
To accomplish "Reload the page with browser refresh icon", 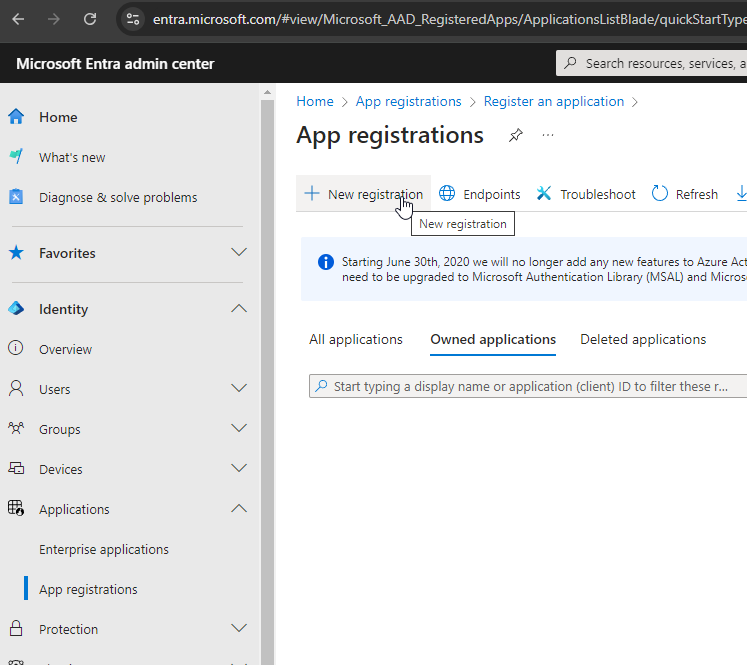I will (90, 19).
